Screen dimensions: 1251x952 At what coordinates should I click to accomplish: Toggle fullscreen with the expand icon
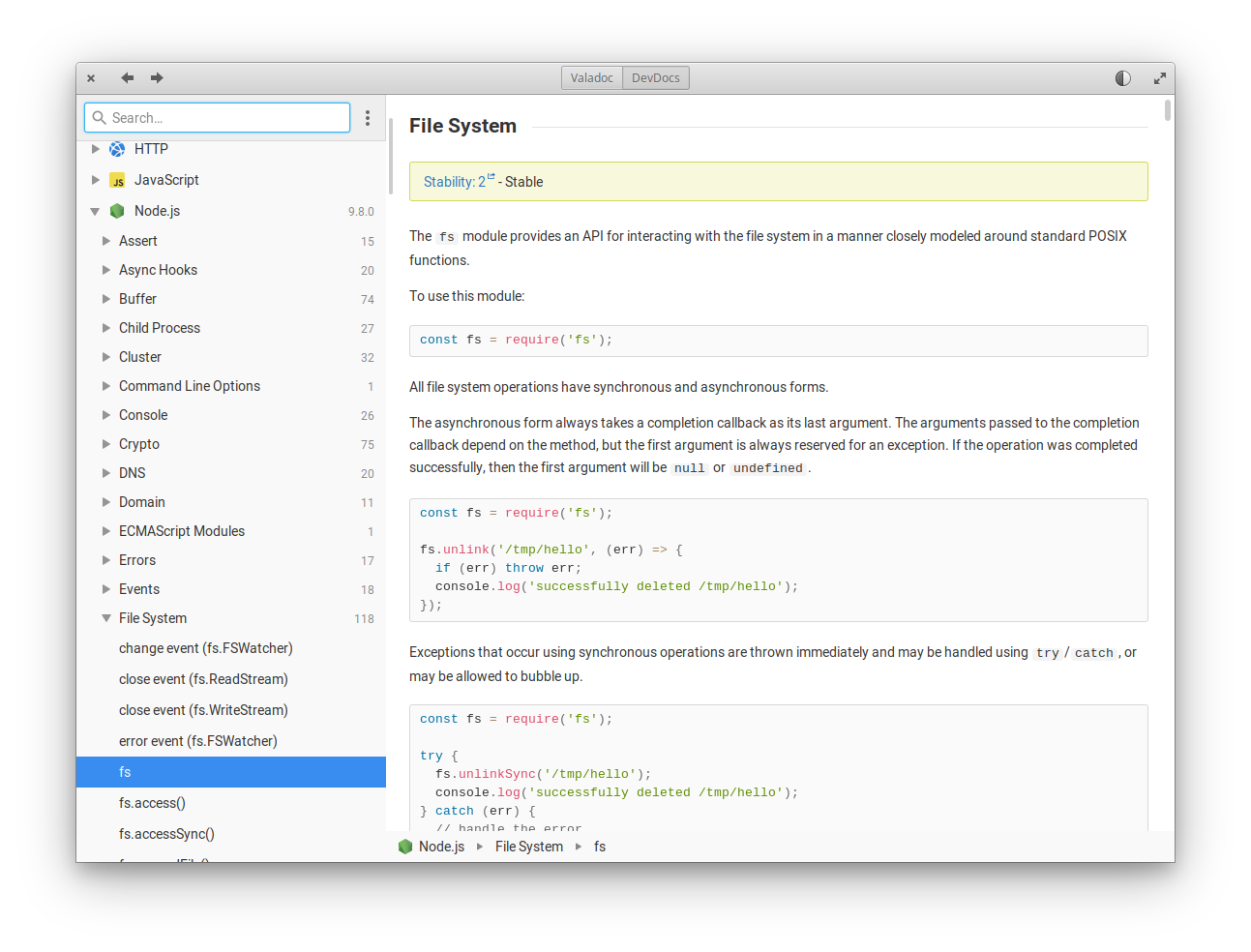(1159, 77)
